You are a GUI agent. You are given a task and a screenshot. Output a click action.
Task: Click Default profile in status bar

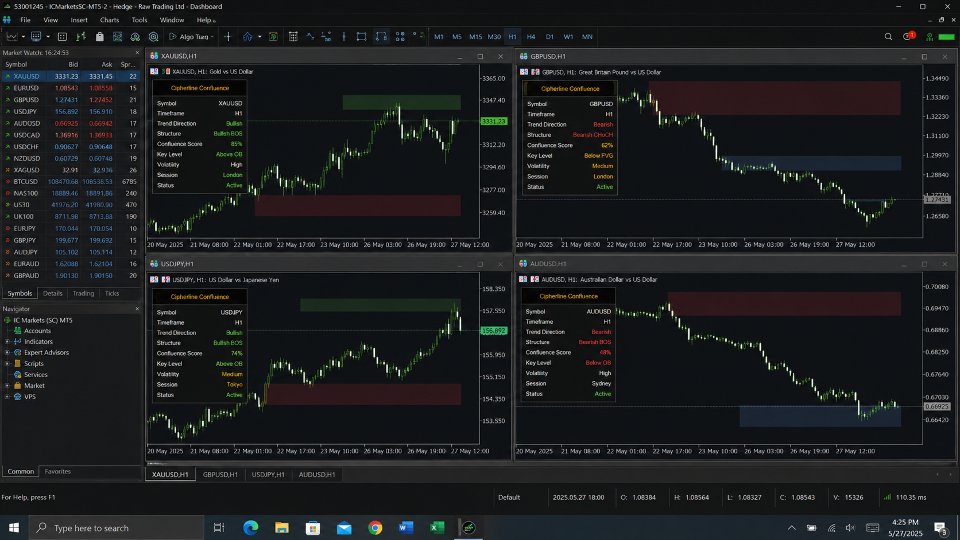[x=509, y=497]
